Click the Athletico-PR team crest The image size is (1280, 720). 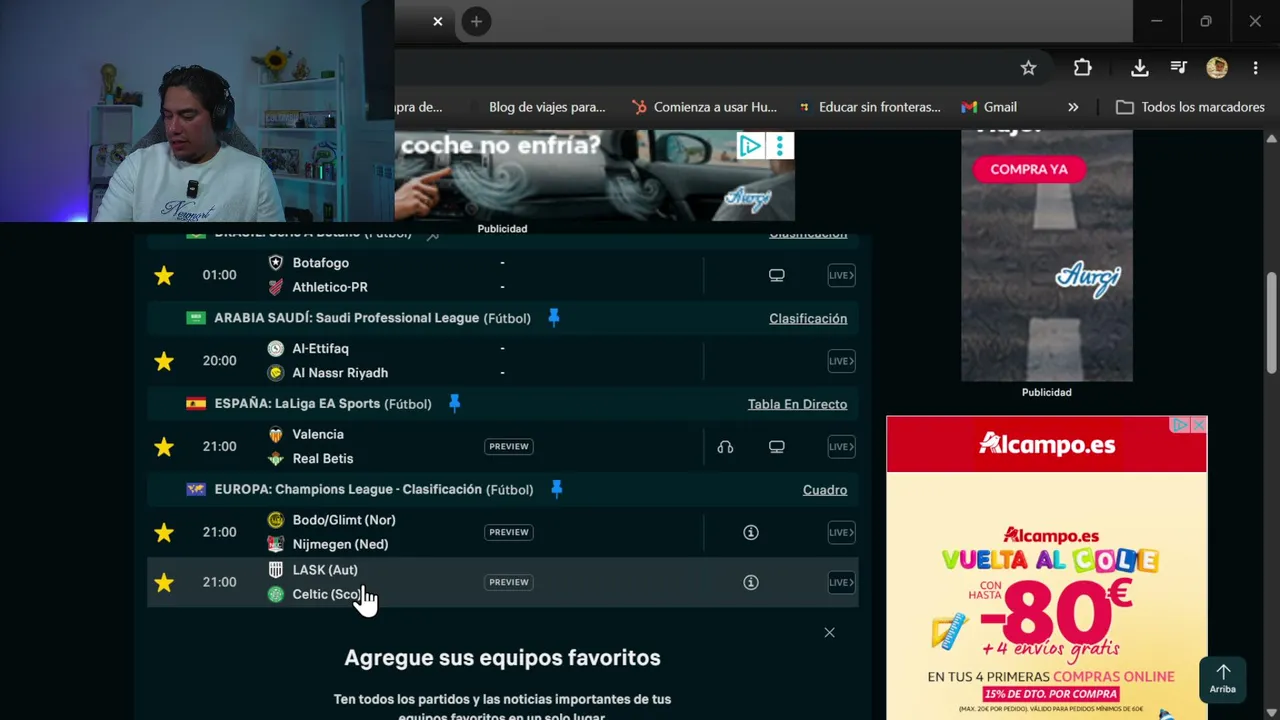point(276,287)
